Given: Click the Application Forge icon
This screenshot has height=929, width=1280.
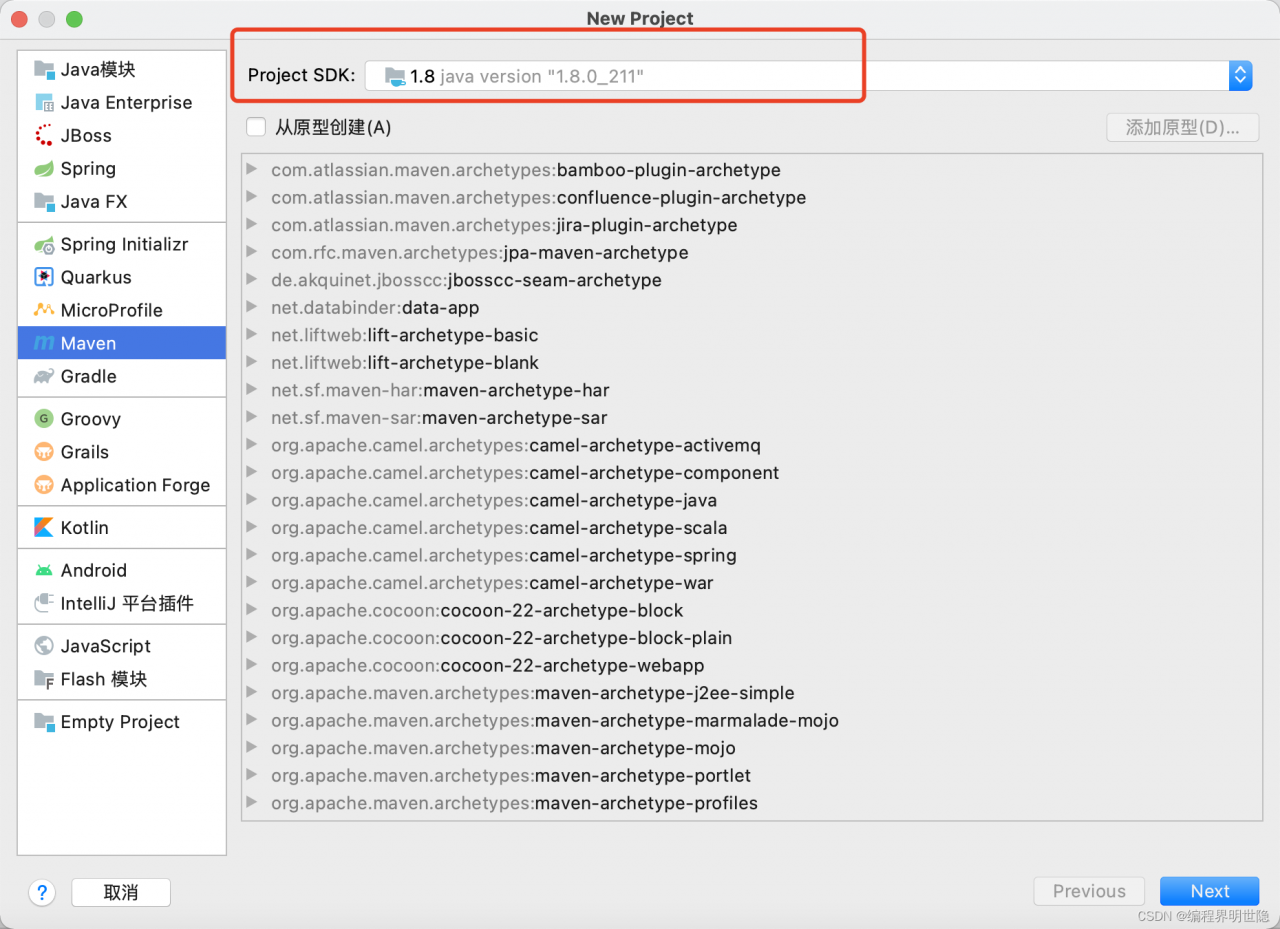Looking at the screenshot, I should tap(44, 485).
